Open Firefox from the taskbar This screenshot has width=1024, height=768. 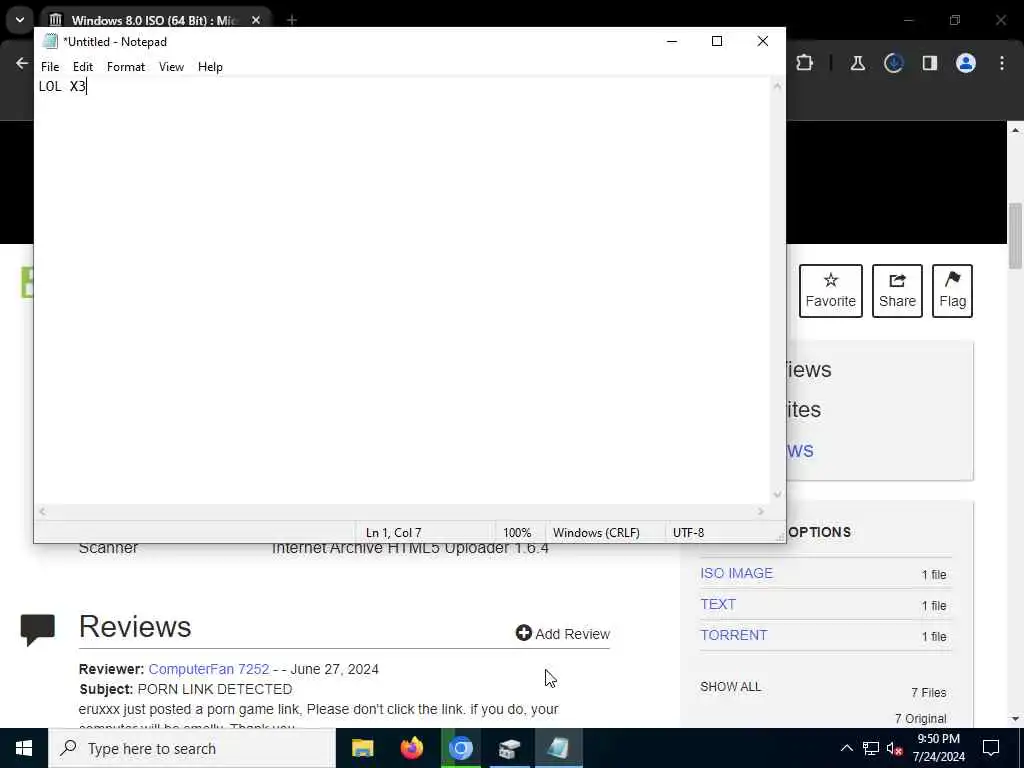[411, 748]
